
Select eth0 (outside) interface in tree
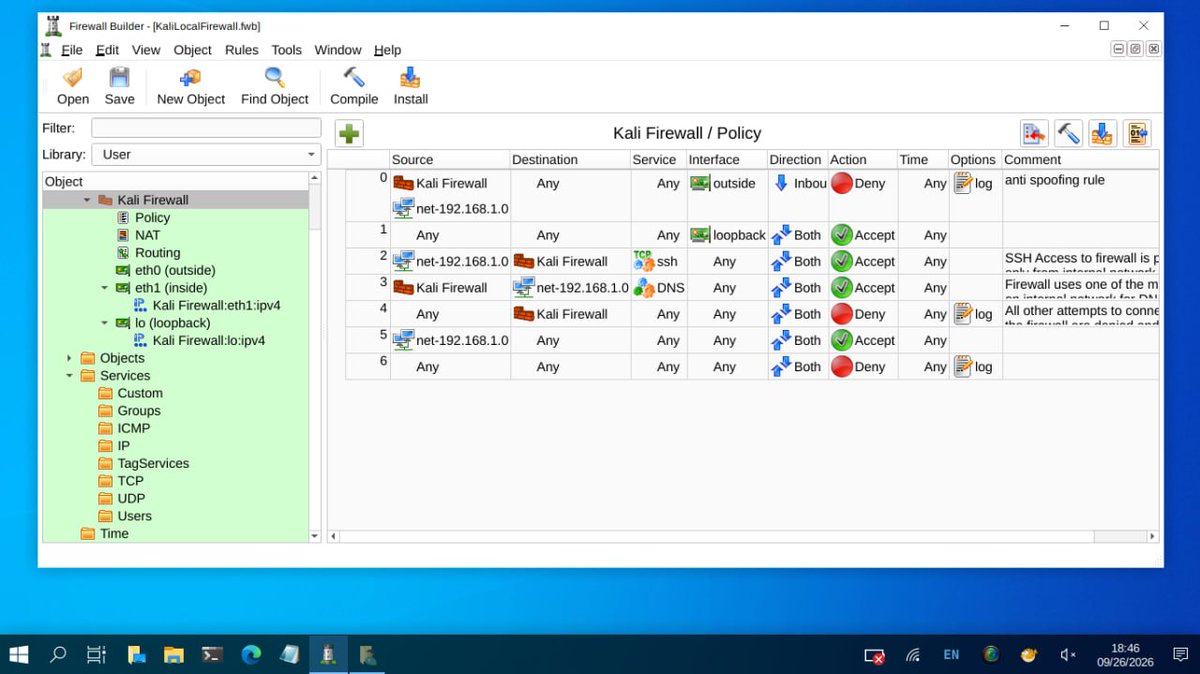pos(175,270)
